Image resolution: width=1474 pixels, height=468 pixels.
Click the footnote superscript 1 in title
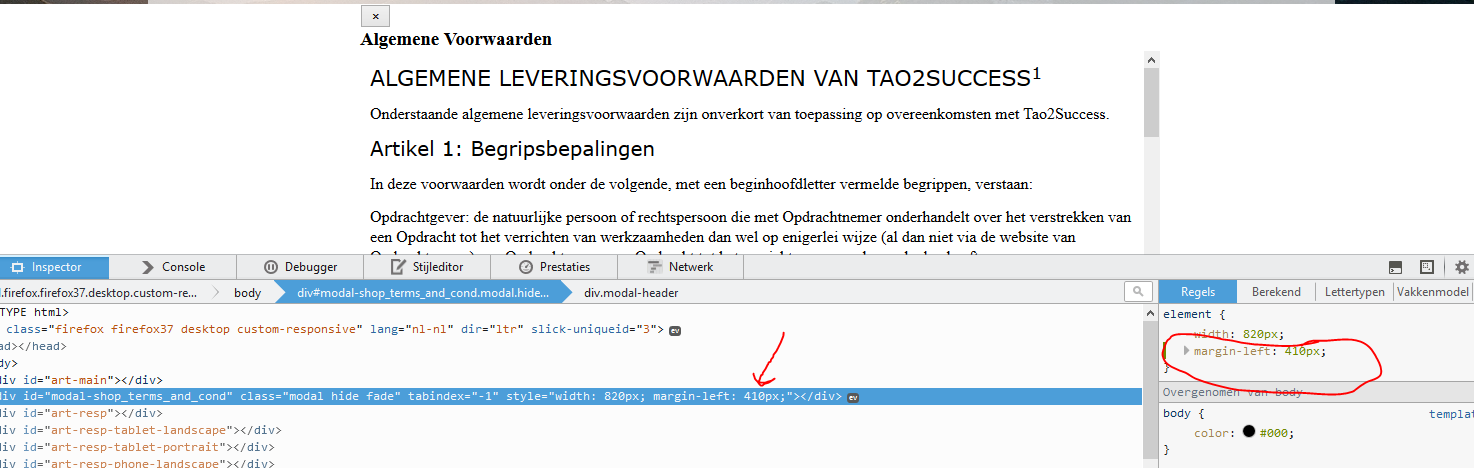[x=1037, y=73]
